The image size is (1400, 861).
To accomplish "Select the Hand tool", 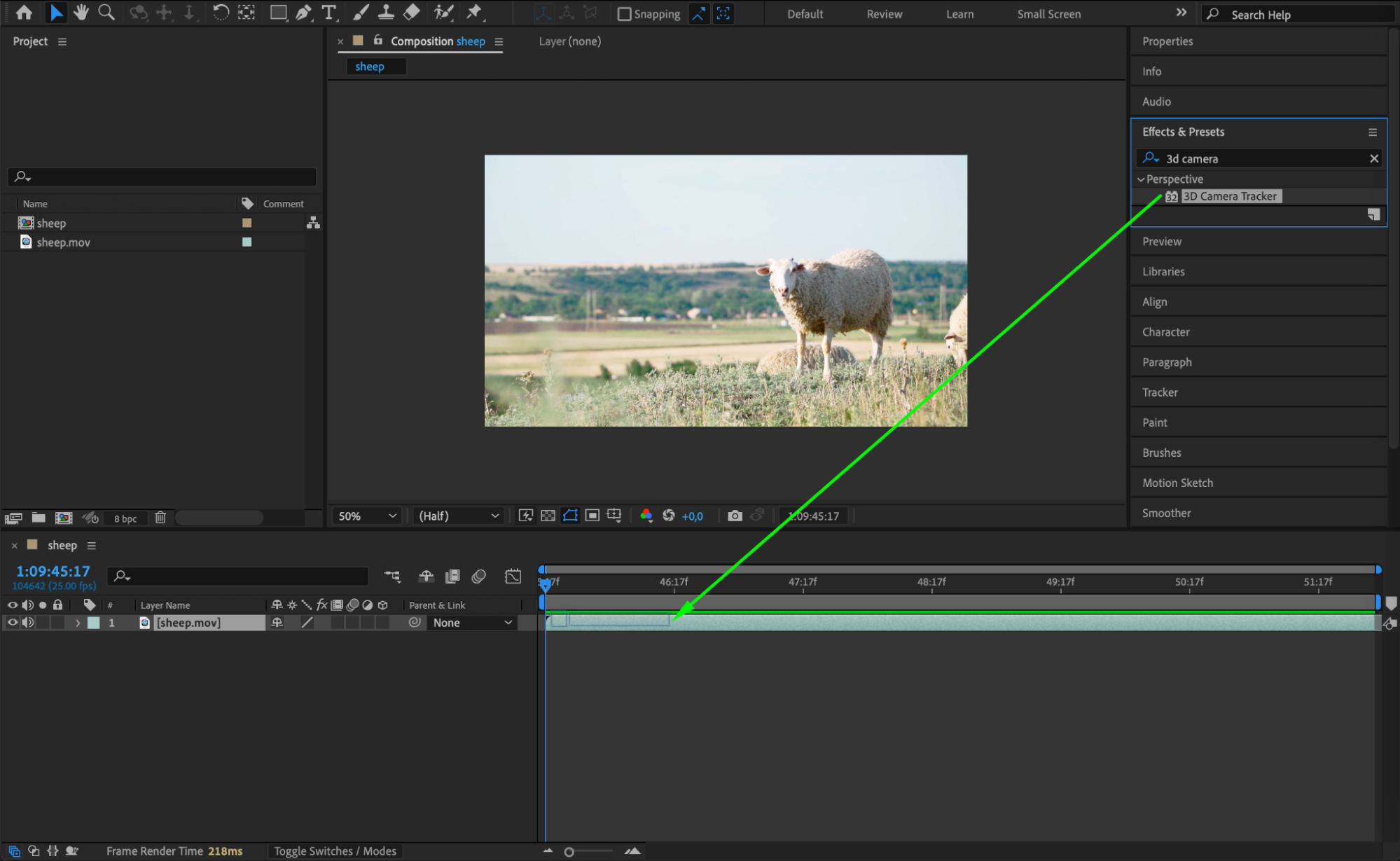I will [81, 12].
